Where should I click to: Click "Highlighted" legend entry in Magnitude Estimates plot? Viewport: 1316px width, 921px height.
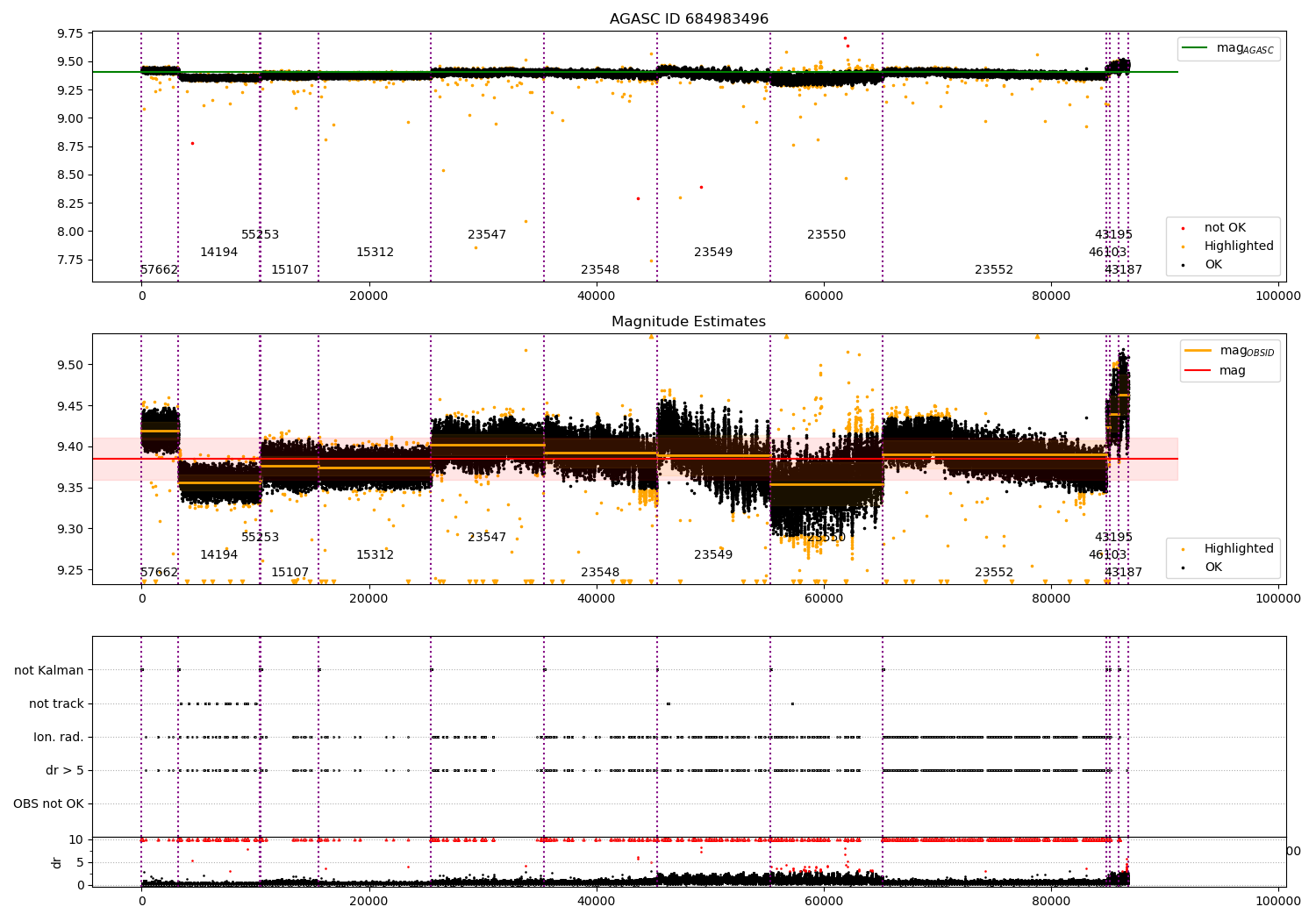tap(1228, 549)
